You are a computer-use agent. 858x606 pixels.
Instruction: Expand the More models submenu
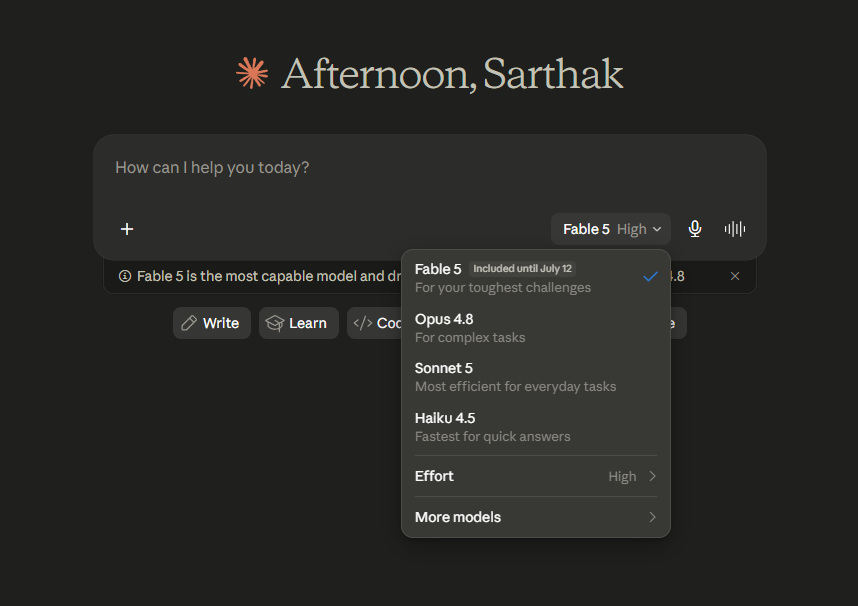[x=535, y=517]
